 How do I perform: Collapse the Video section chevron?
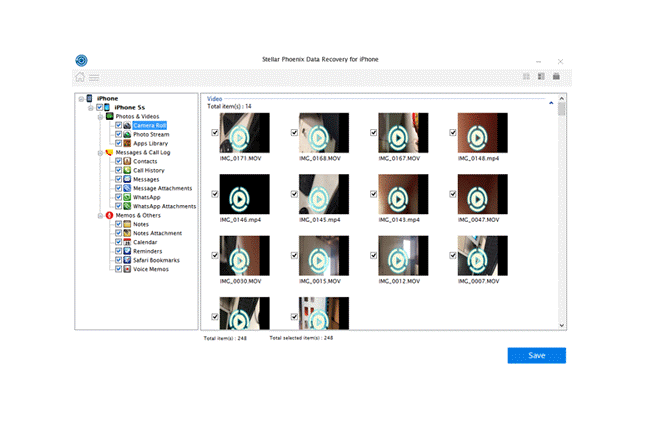pos(551,103)
